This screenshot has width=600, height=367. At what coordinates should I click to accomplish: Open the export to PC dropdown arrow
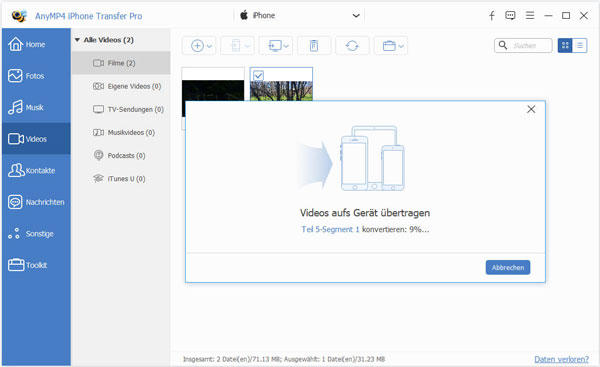pos(286,46)
